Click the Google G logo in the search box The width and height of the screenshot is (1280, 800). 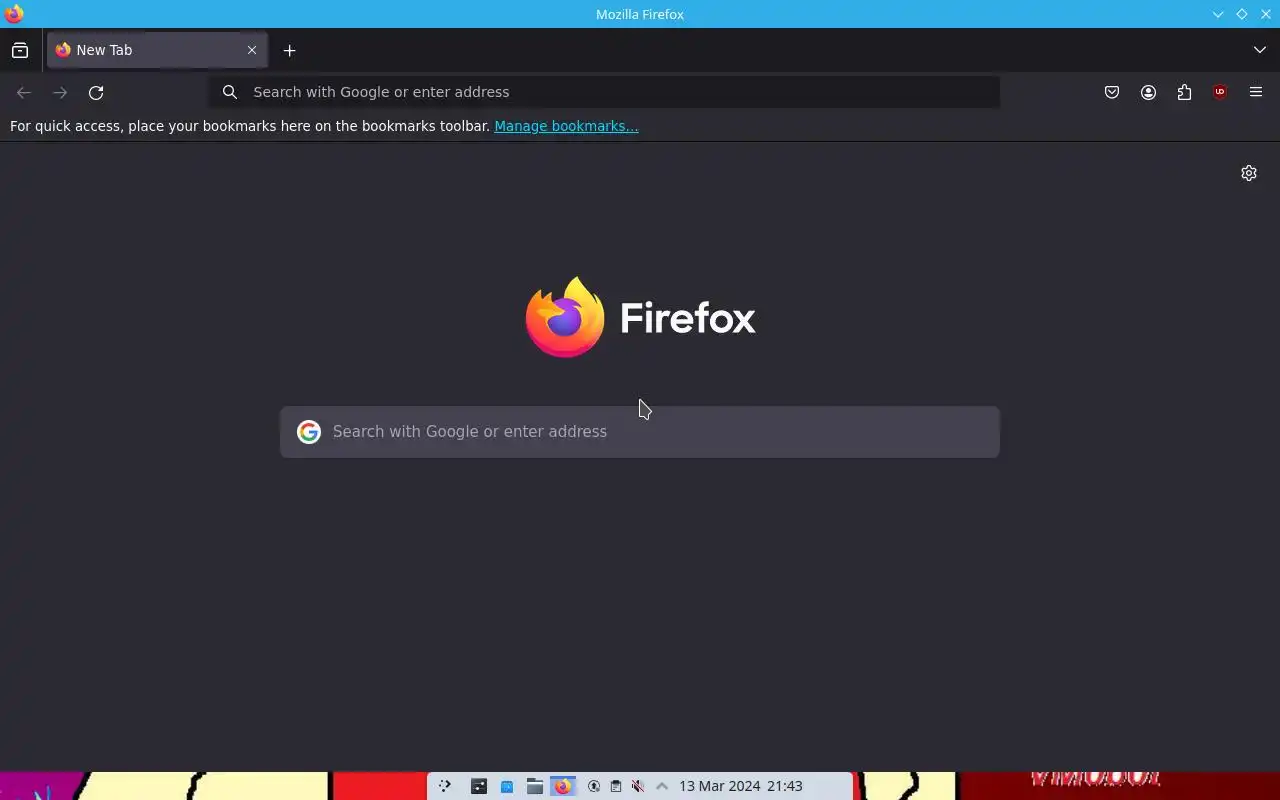click(309, 432)
